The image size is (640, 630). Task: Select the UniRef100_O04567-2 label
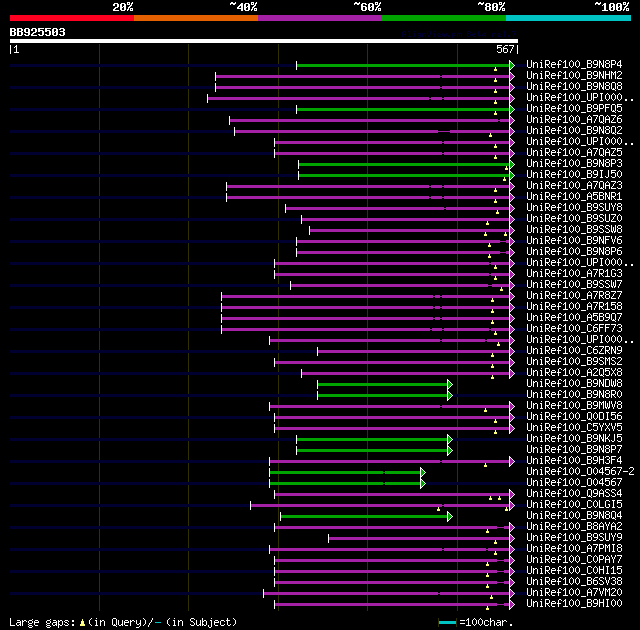tap(580, 472)
